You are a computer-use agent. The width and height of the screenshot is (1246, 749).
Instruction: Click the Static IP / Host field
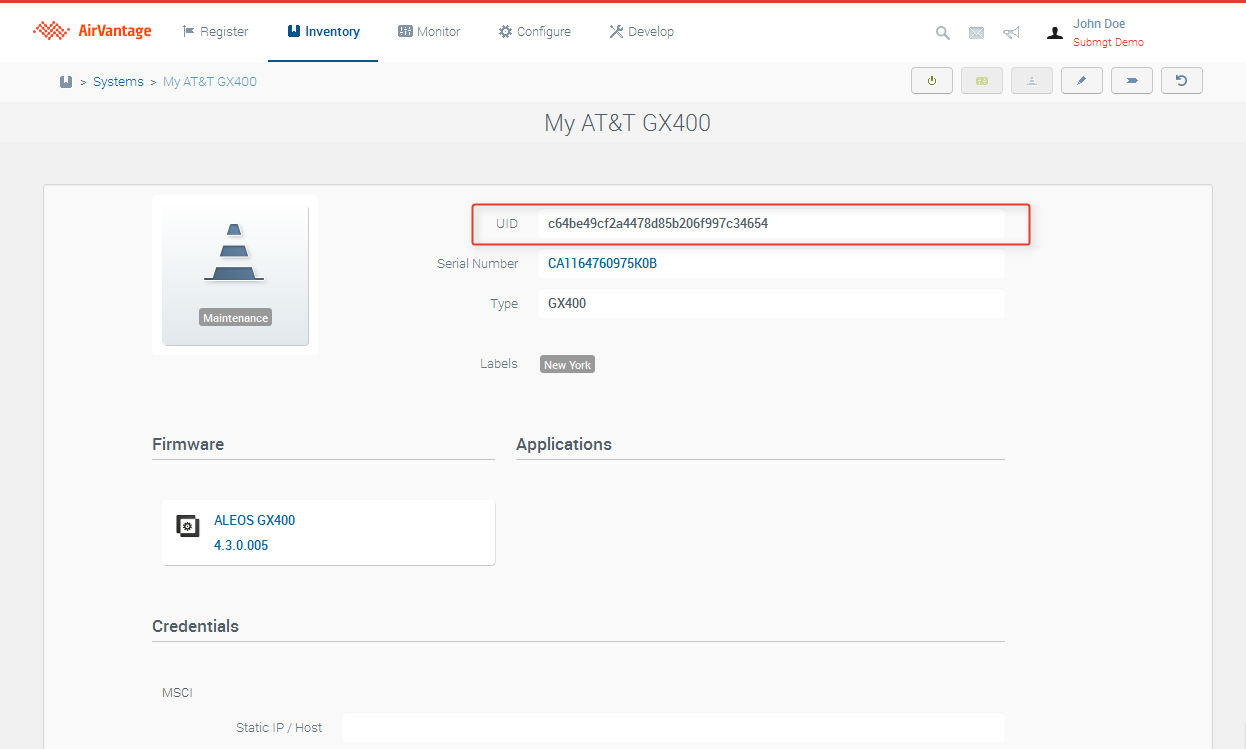672,727
